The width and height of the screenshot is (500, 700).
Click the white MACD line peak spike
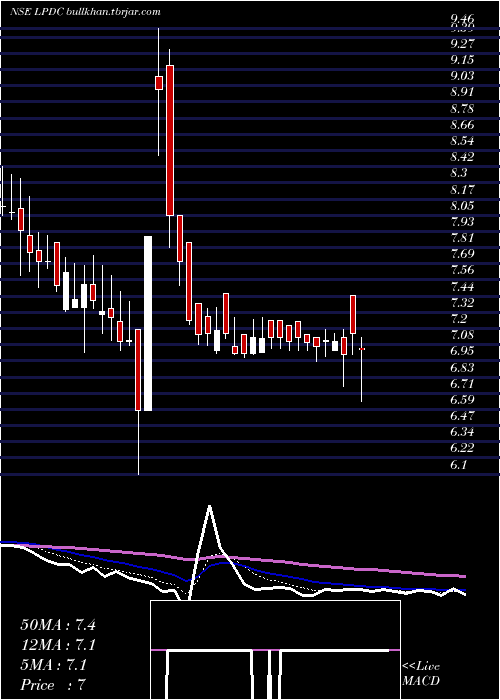click(x=209, y=506)
